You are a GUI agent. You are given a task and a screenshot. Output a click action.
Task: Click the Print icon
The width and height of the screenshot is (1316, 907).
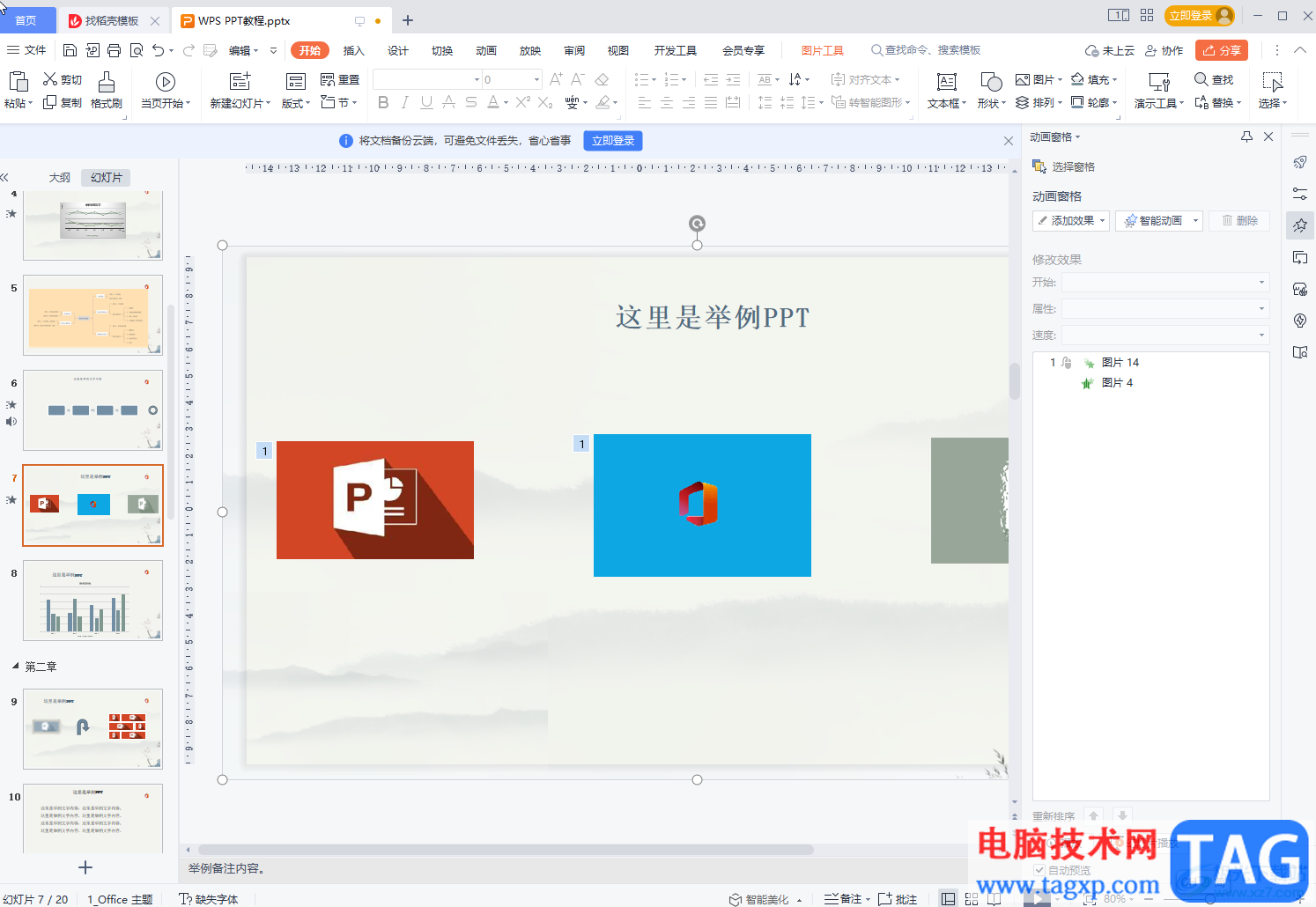pyautogui.click(x=114, y=50)
